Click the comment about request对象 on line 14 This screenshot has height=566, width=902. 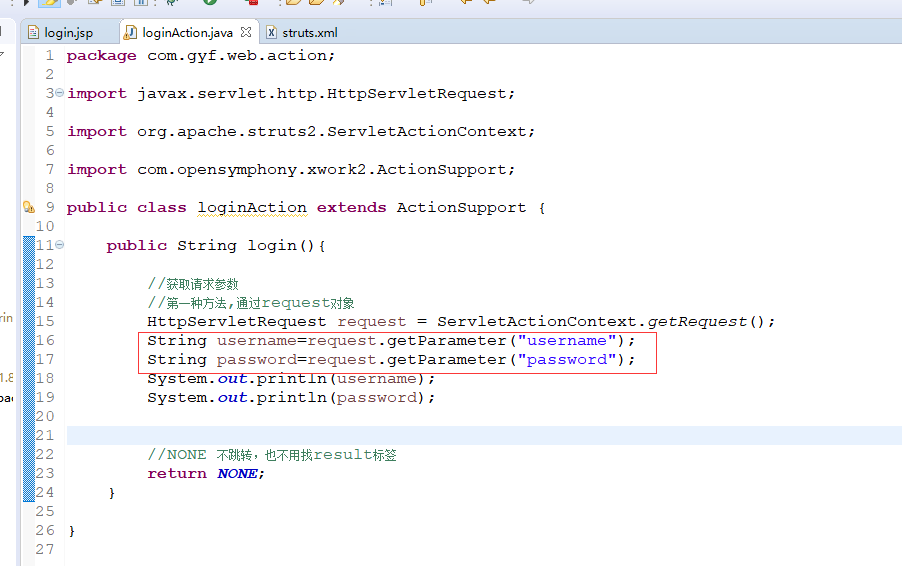point(251,303)
